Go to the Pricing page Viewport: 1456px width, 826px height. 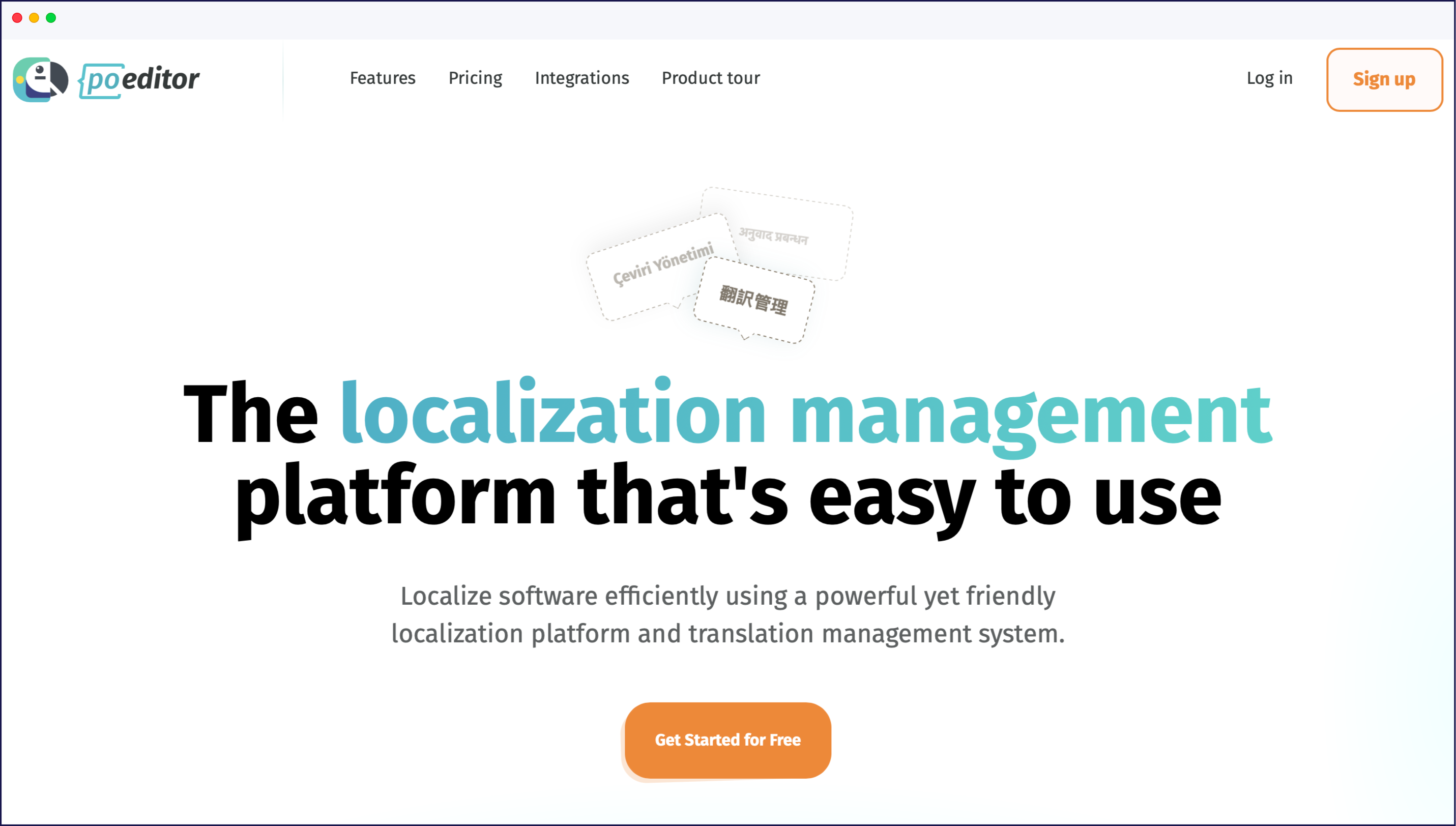point(475,78)
